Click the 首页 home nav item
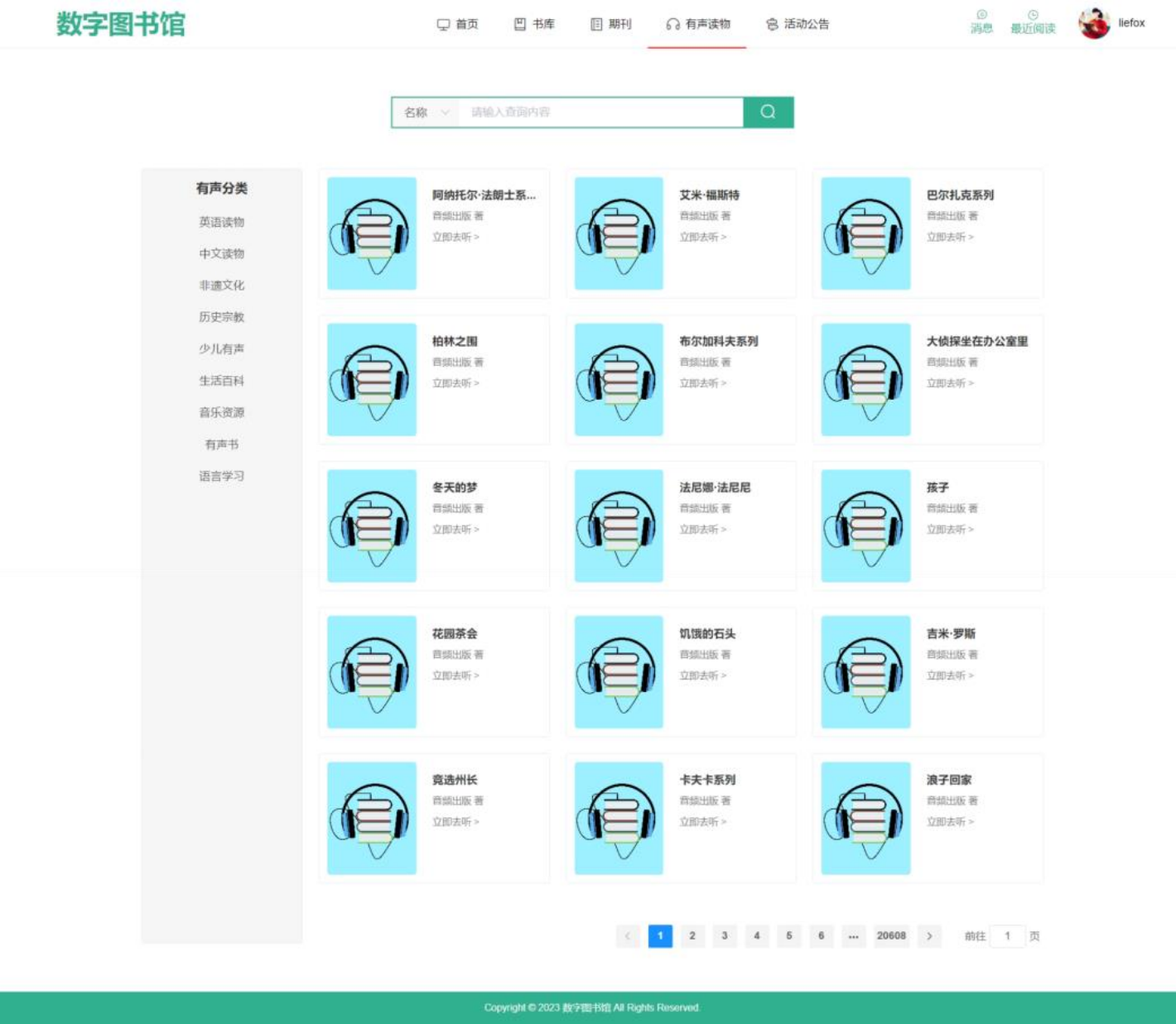The image size is (1176, 1024). point(458,24)
